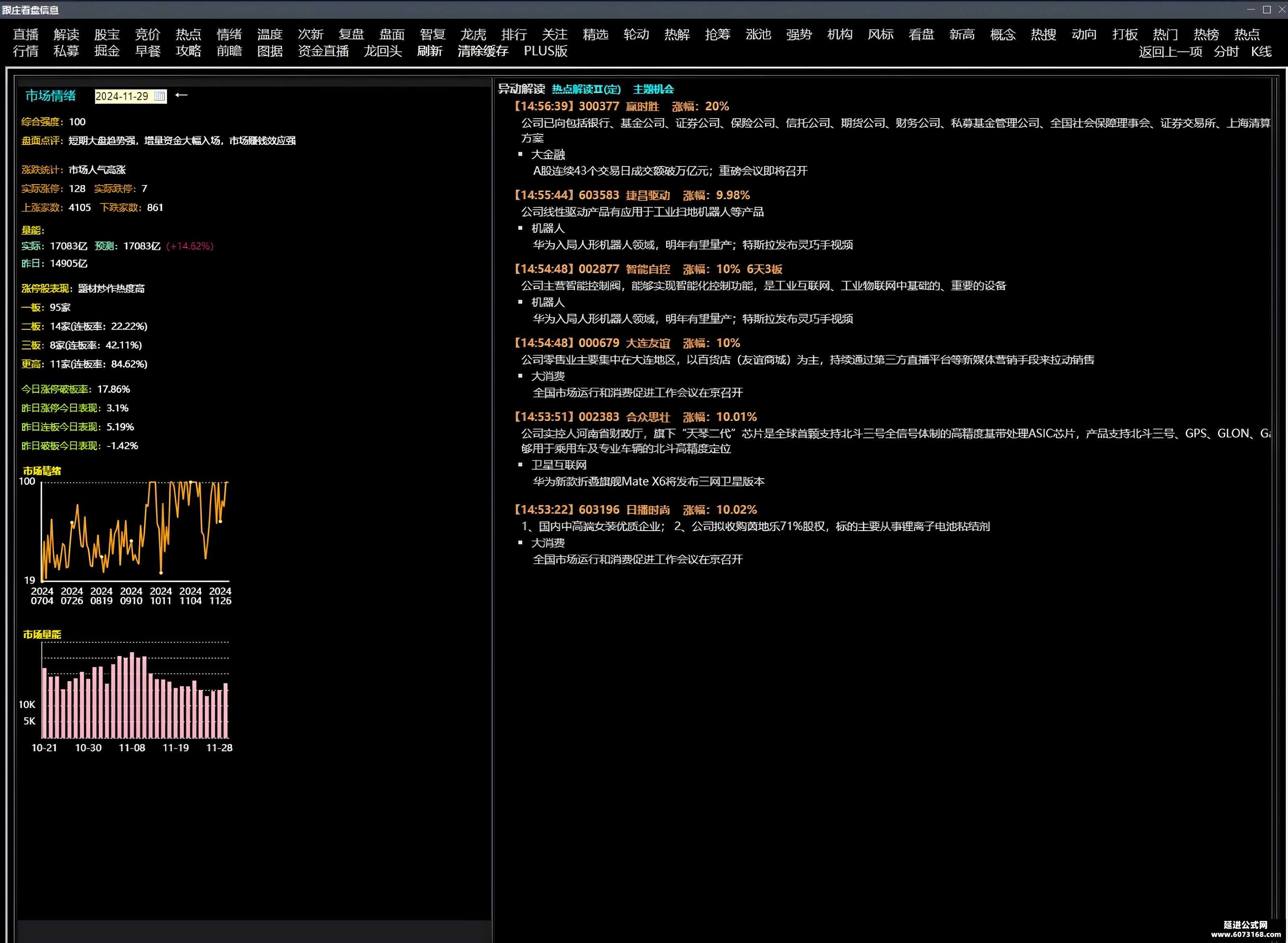This screenshot has height=943, width=1288.
Task: Open stock 603583 捷昌驱动 entry
Action: point(632,195)
